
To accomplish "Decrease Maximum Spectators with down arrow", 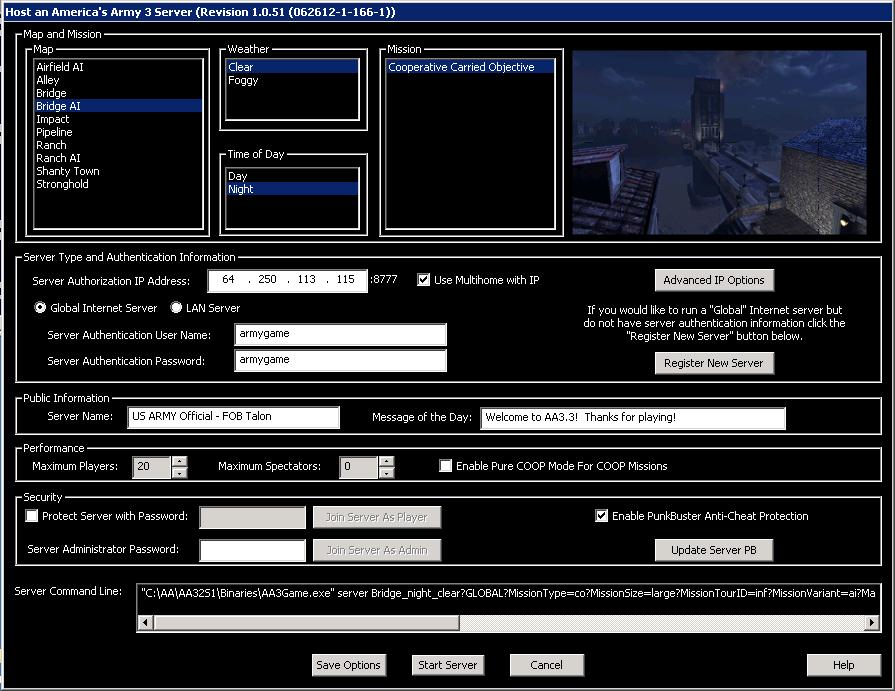I will (x=386, y=472).
